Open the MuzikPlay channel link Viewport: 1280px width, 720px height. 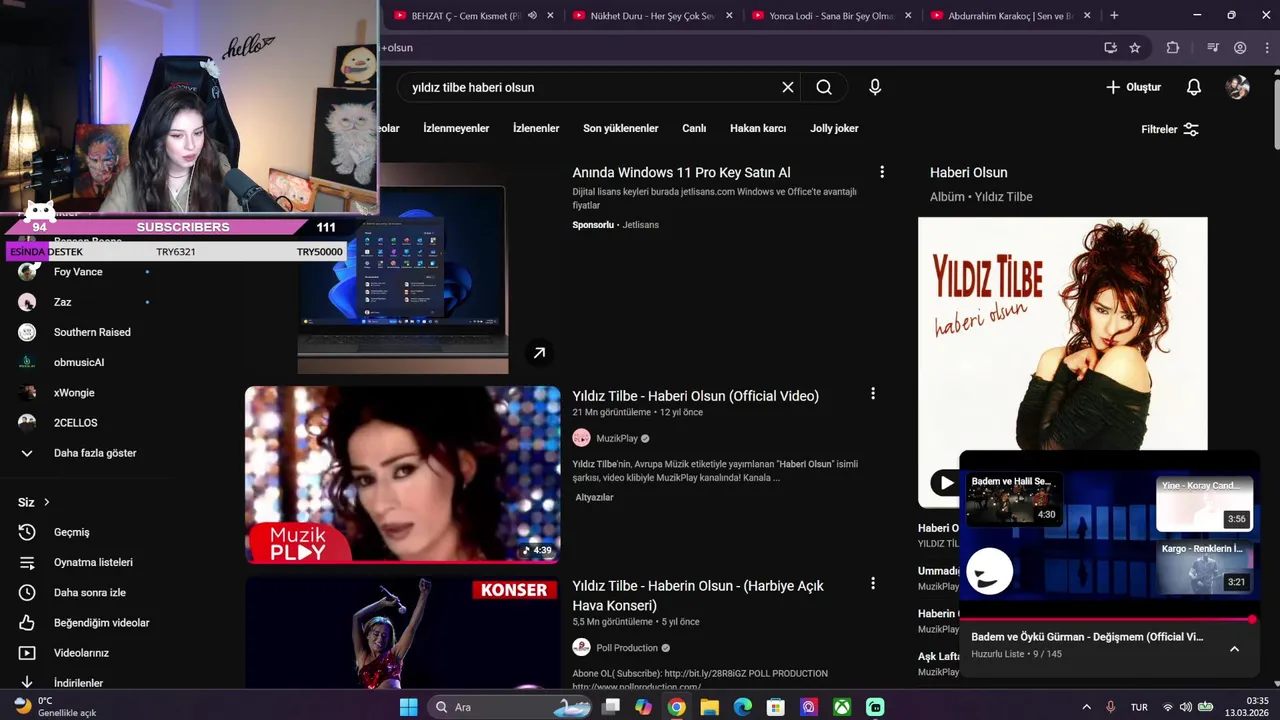point(617,438)
